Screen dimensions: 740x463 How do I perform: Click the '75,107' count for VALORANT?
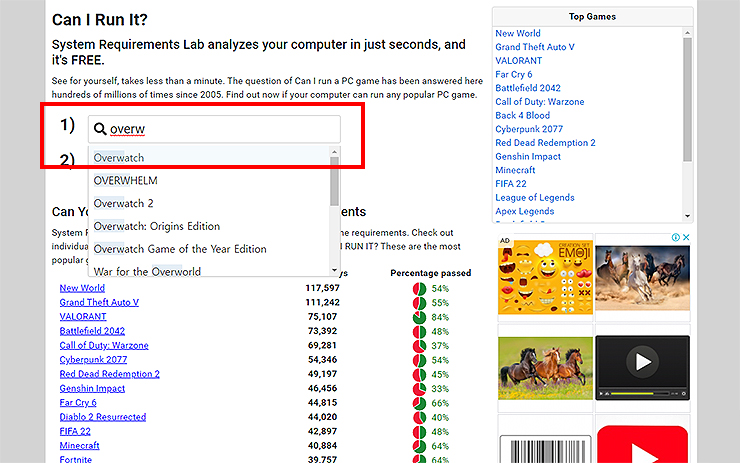[322, 317]
